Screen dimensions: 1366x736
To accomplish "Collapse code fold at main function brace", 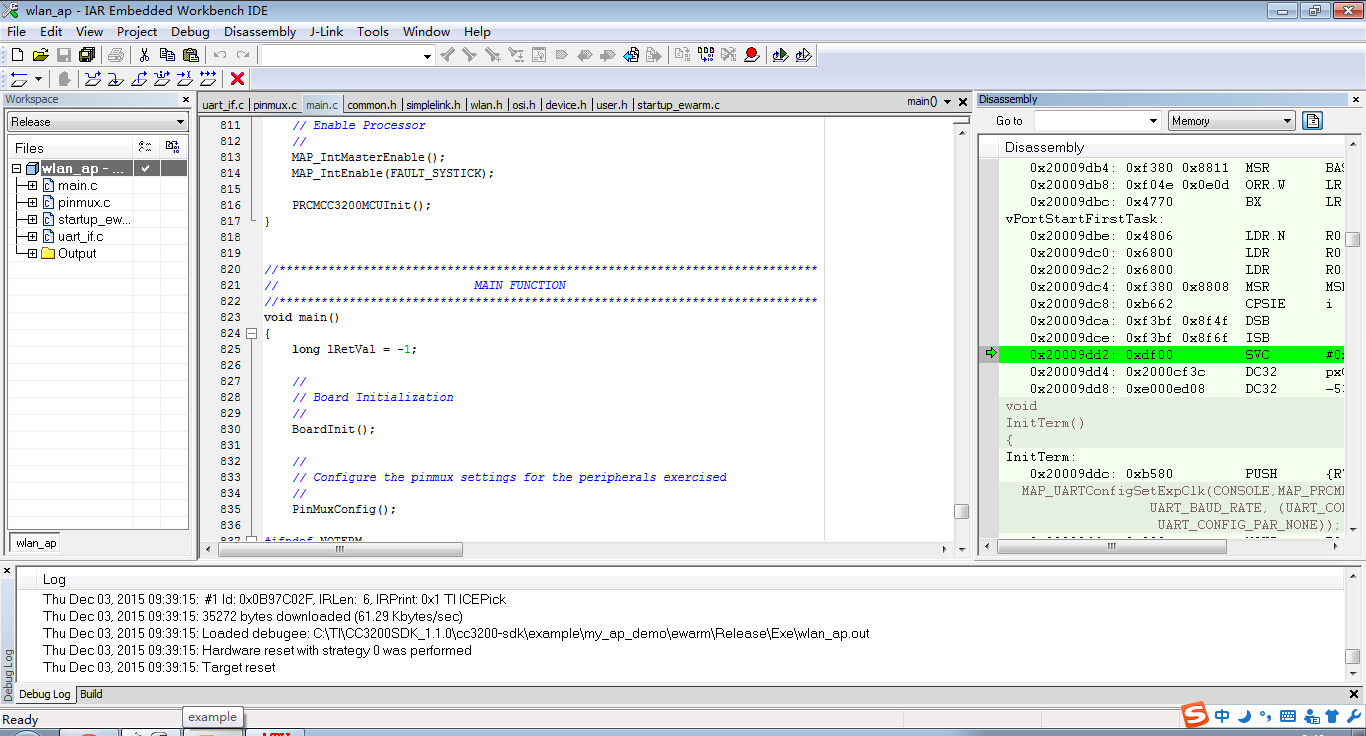I will tap(251, 333).
